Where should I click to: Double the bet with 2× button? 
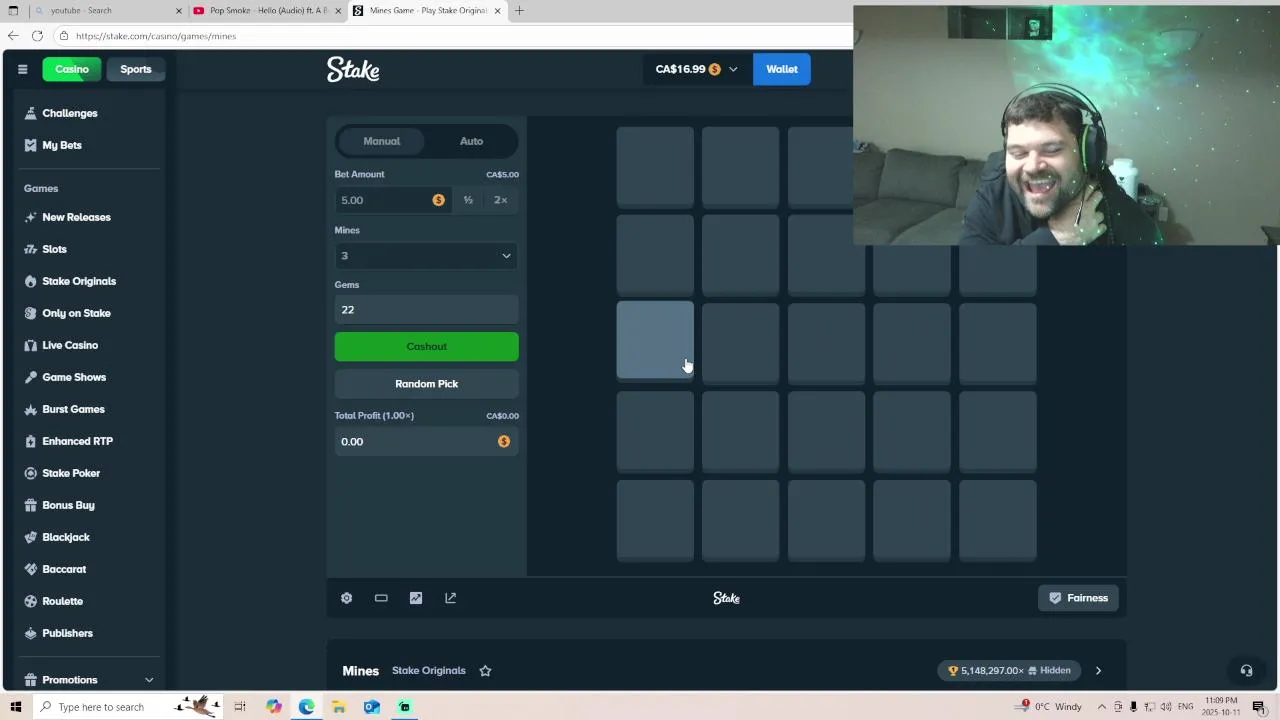[x=501, y=200]
